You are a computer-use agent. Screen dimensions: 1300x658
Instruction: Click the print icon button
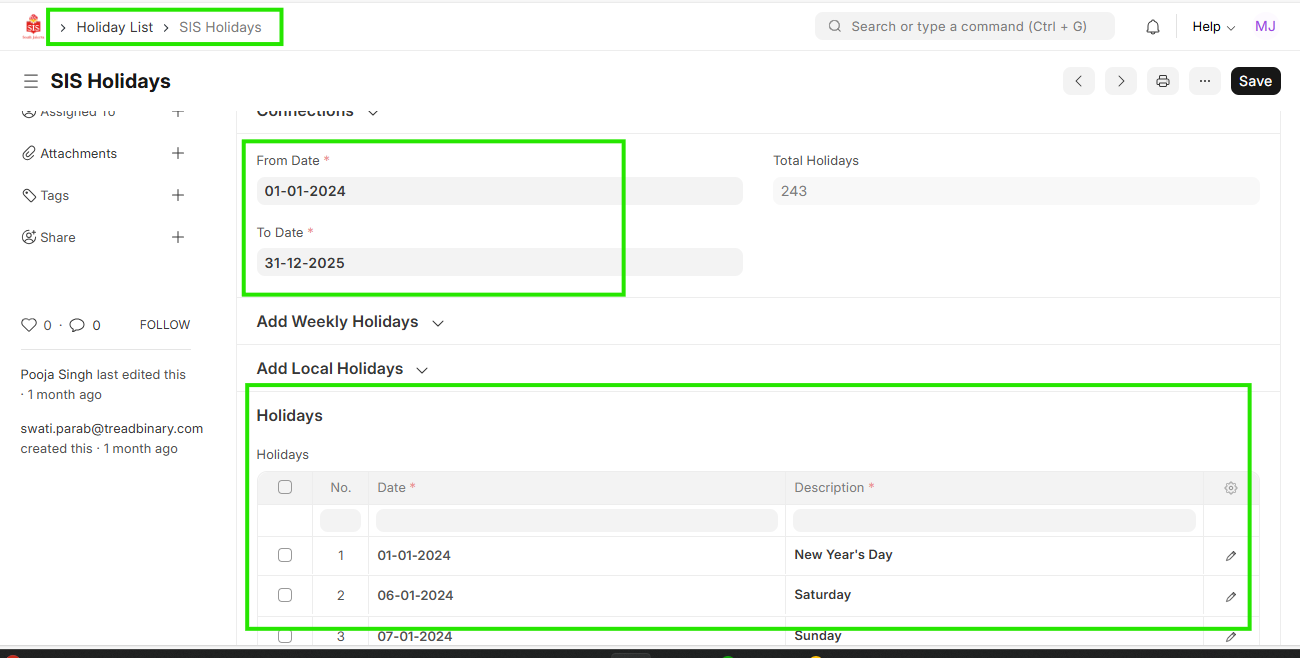(1162, 81)
